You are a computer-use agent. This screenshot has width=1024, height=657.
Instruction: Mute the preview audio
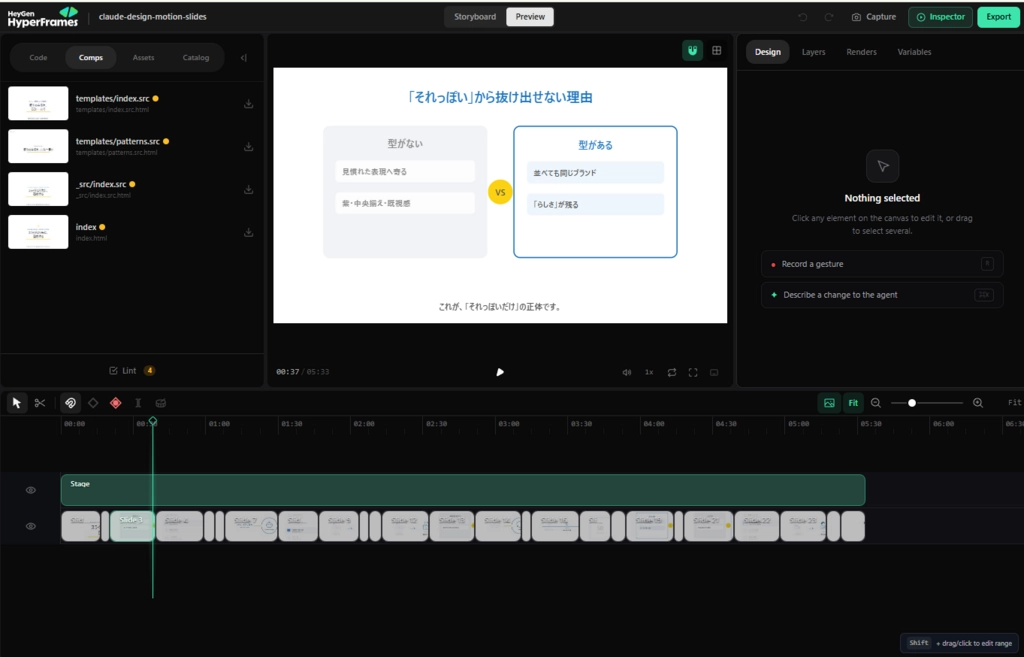627,372
